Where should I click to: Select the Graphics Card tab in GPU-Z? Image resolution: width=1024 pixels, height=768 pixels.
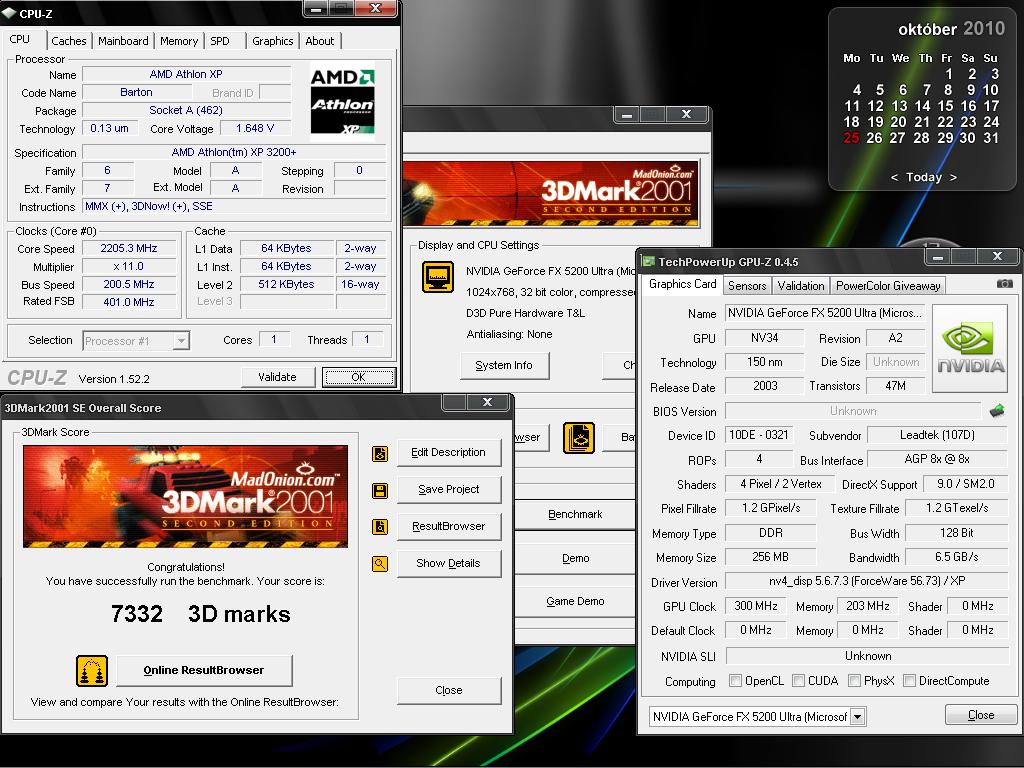click(682, 284)
